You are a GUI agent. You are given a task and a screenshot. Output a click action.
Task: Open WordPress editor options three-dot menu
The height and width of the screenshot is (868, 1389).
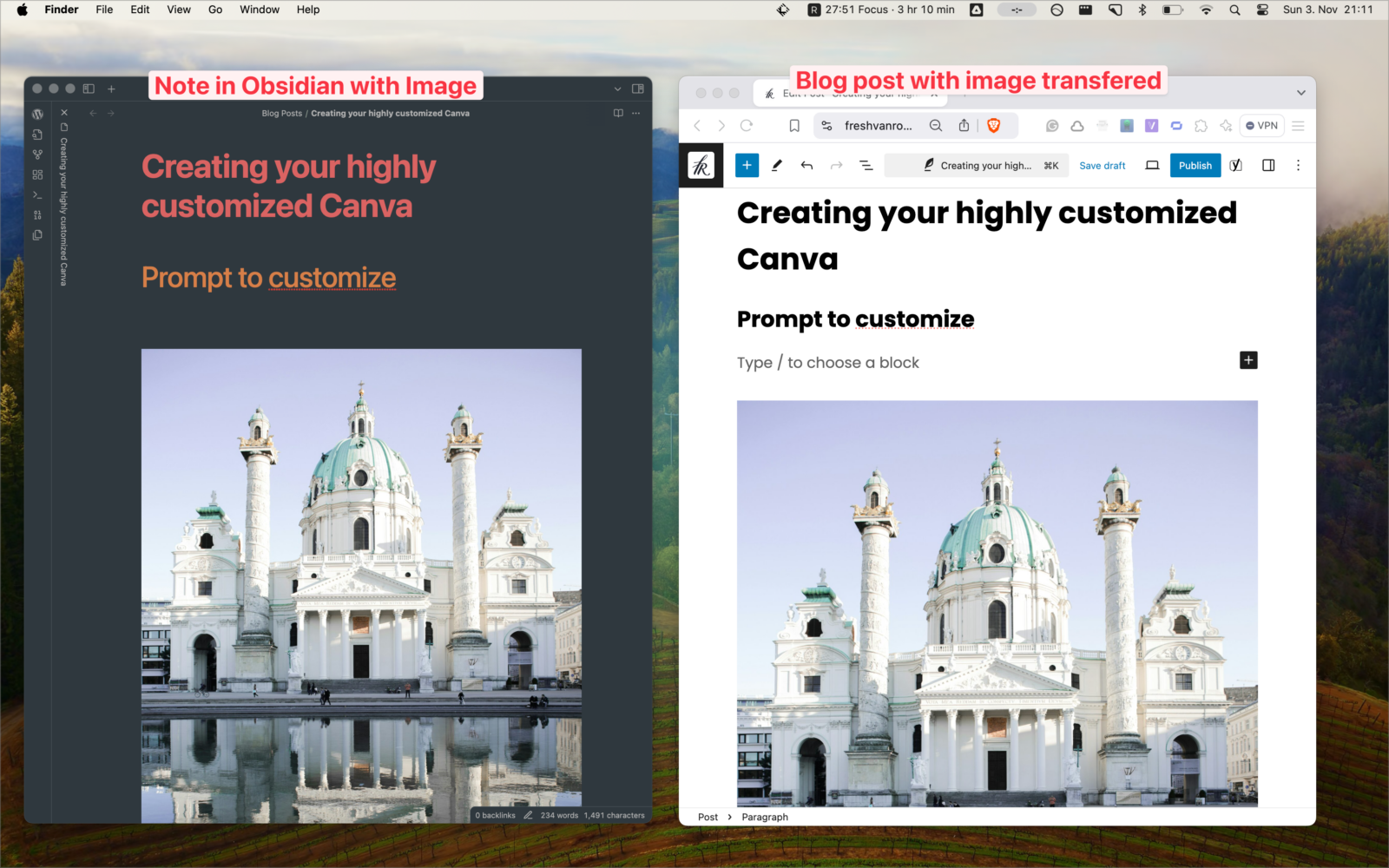click(1298, 165)
